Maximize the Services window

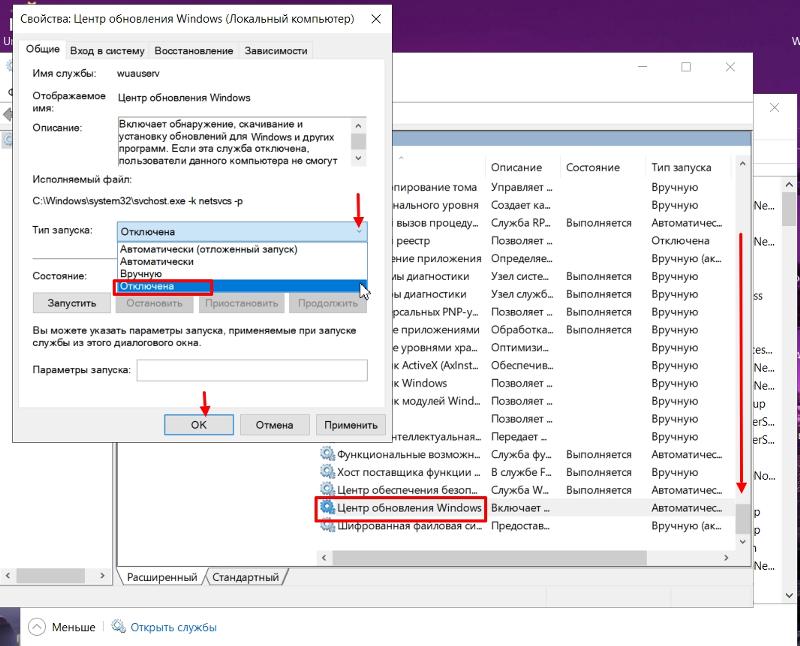click(686, 67)
